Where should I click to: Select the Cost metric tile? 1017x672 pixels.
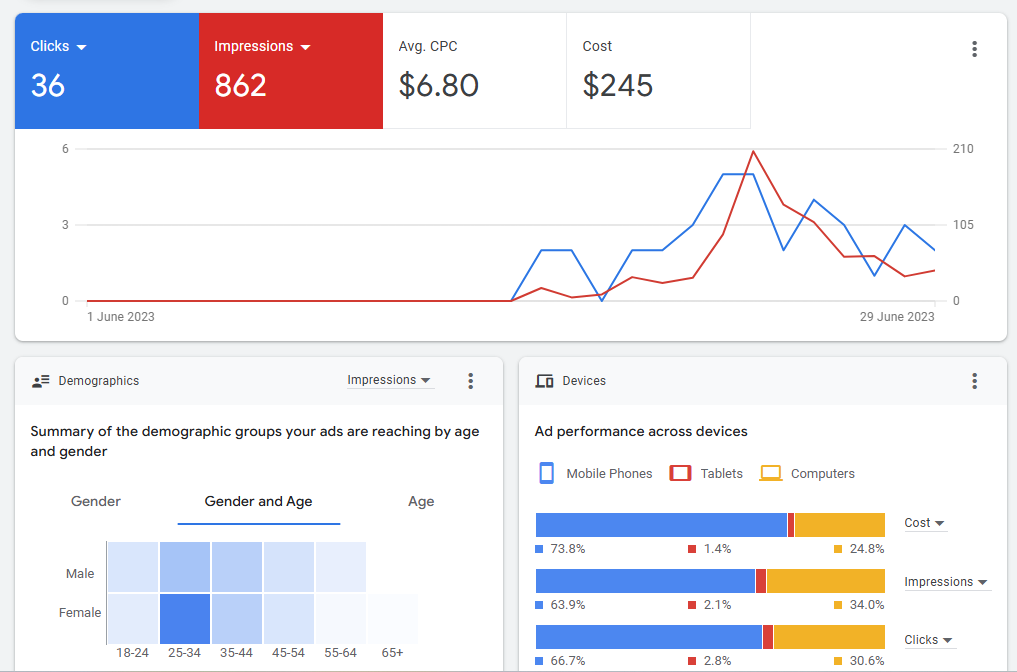point(657,71)
